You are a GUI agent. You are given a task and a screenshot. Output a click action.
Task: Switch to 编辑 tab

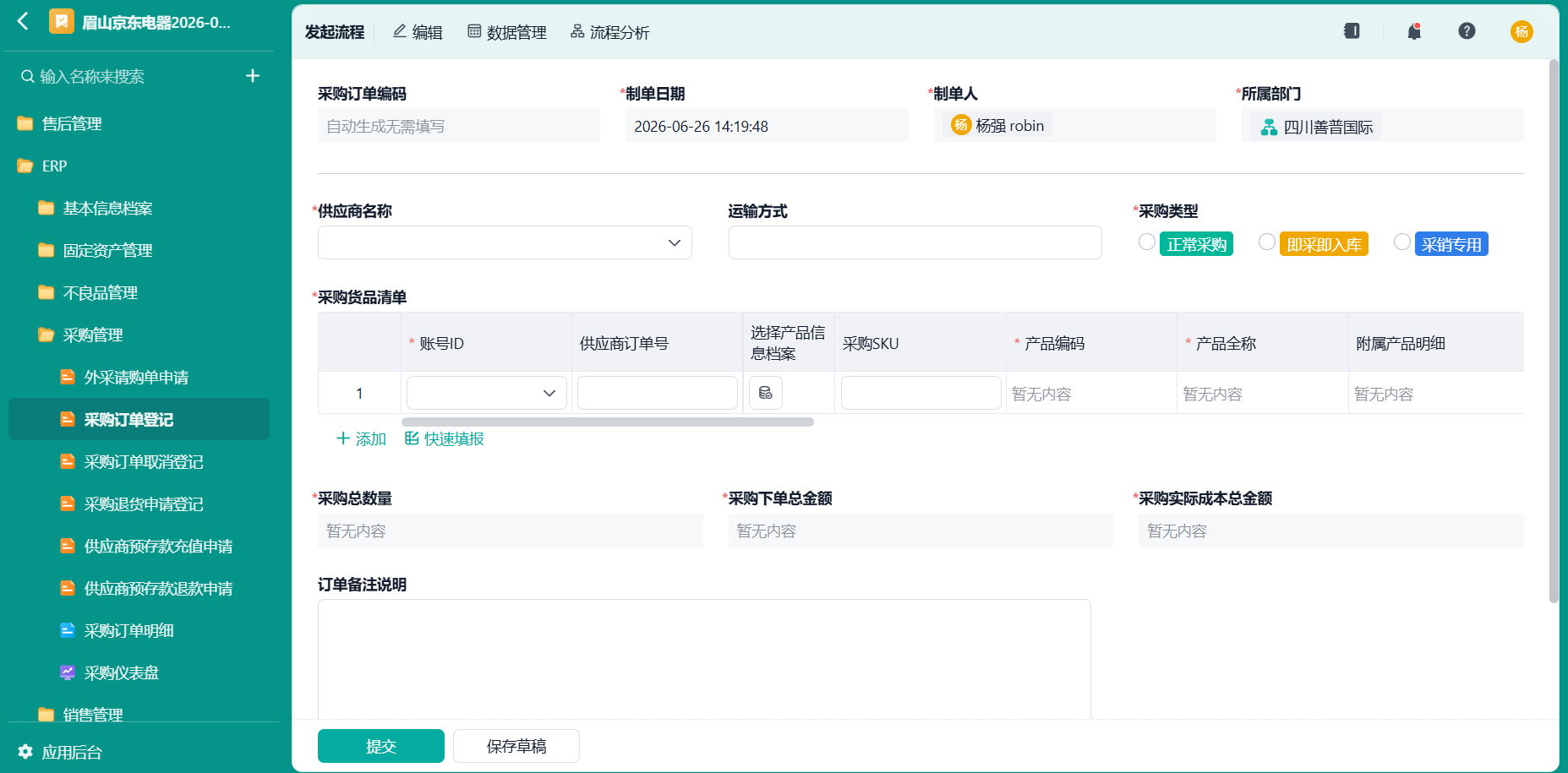(418, 32)
